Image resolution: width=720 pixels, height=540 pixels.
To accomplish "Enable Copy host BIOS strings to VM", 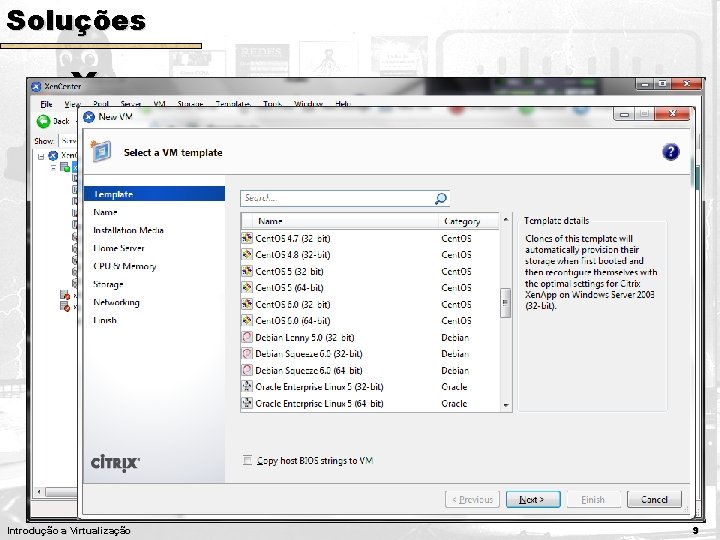I will (x=248, y=460).
